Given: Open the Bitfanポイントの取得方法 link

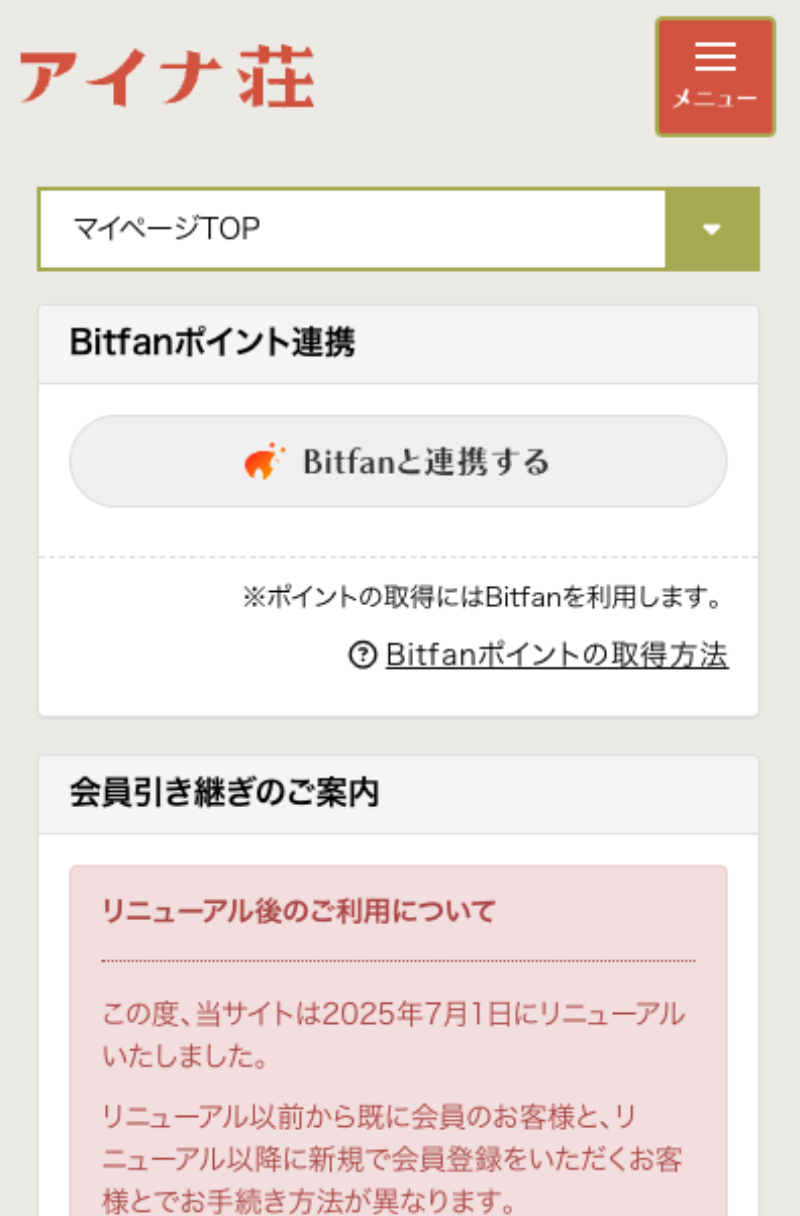Looking at the screenshot, I should 556,656.
